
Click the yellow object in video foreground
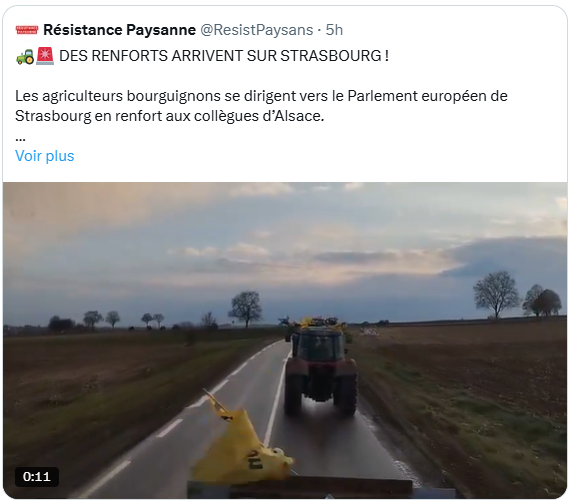click(242, 444)
